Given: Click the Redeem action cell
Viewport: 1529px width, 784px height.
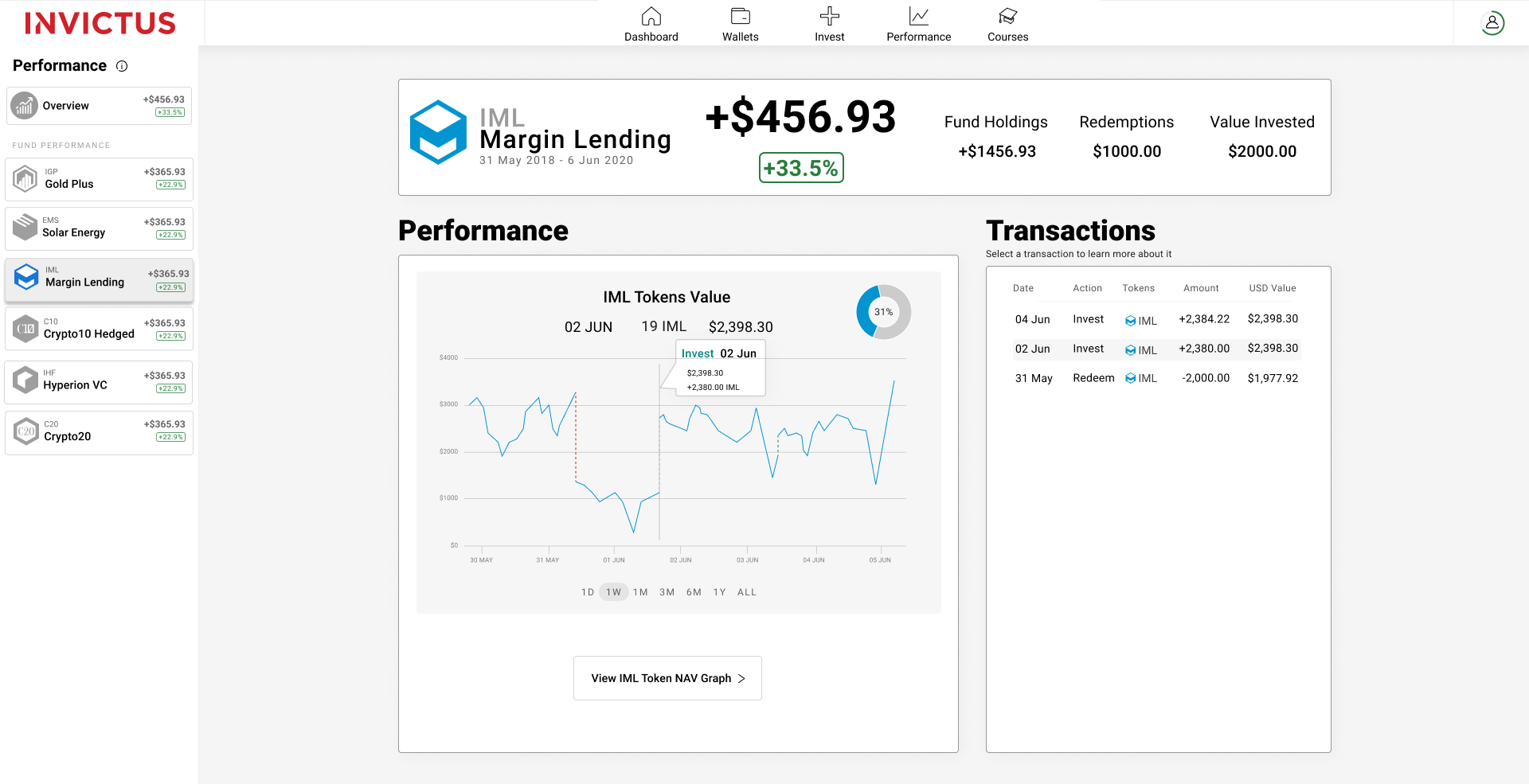Looking at the screenshot, I should point(1093,378).
